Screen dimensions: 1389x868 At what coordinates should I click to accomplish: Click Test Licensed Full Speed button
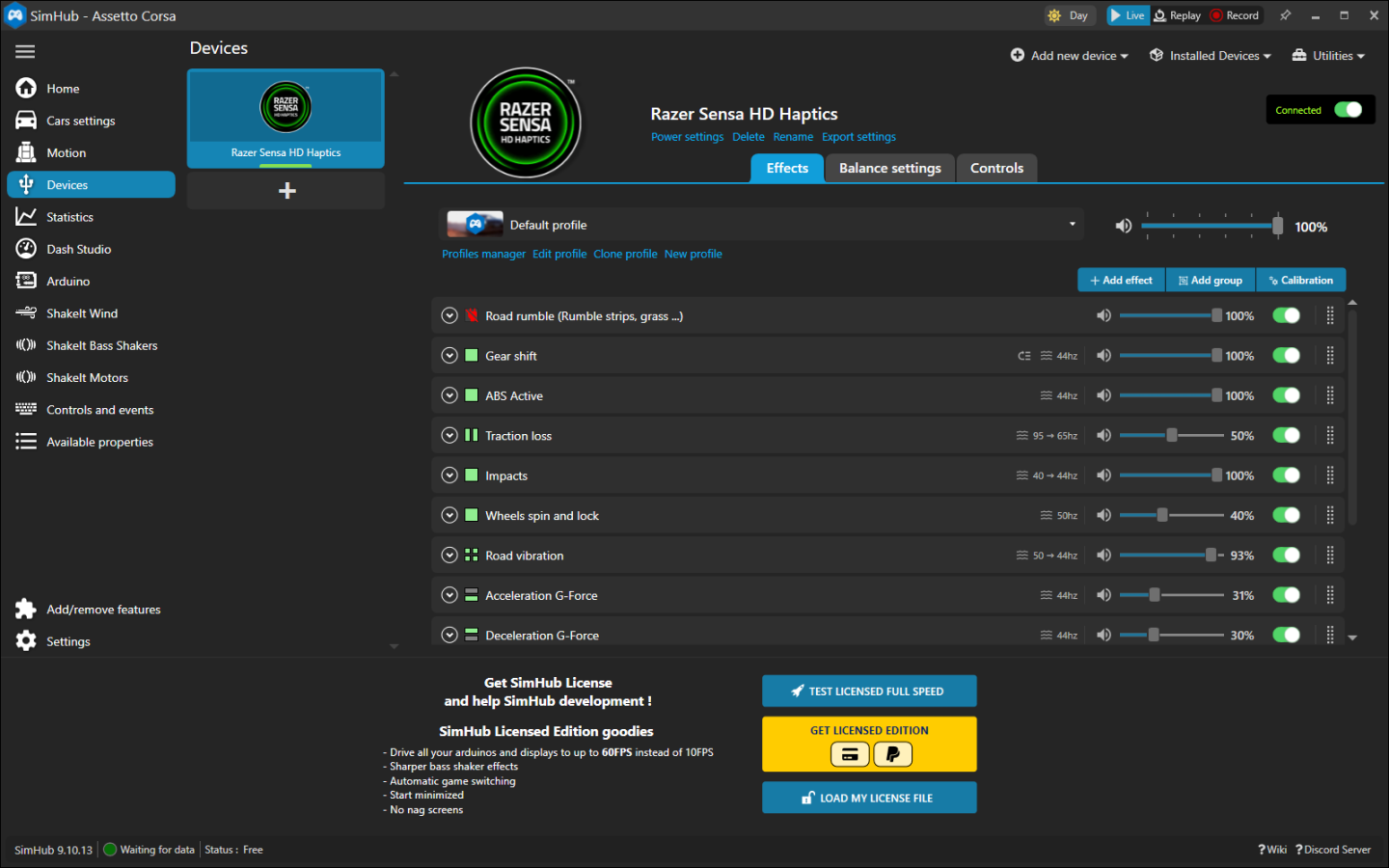tap(869, 692)
